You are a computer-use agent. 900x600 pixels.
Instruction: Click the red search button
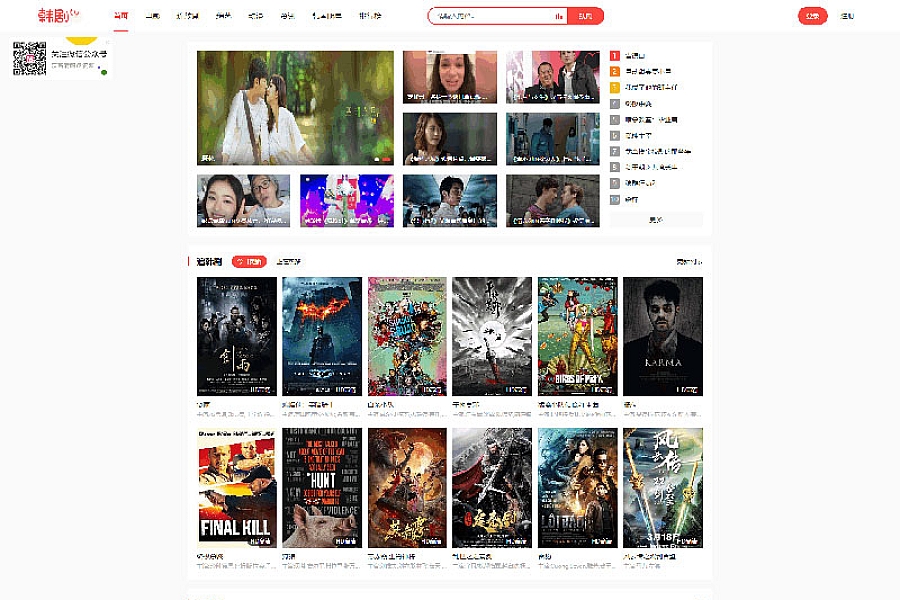(585, 16)
